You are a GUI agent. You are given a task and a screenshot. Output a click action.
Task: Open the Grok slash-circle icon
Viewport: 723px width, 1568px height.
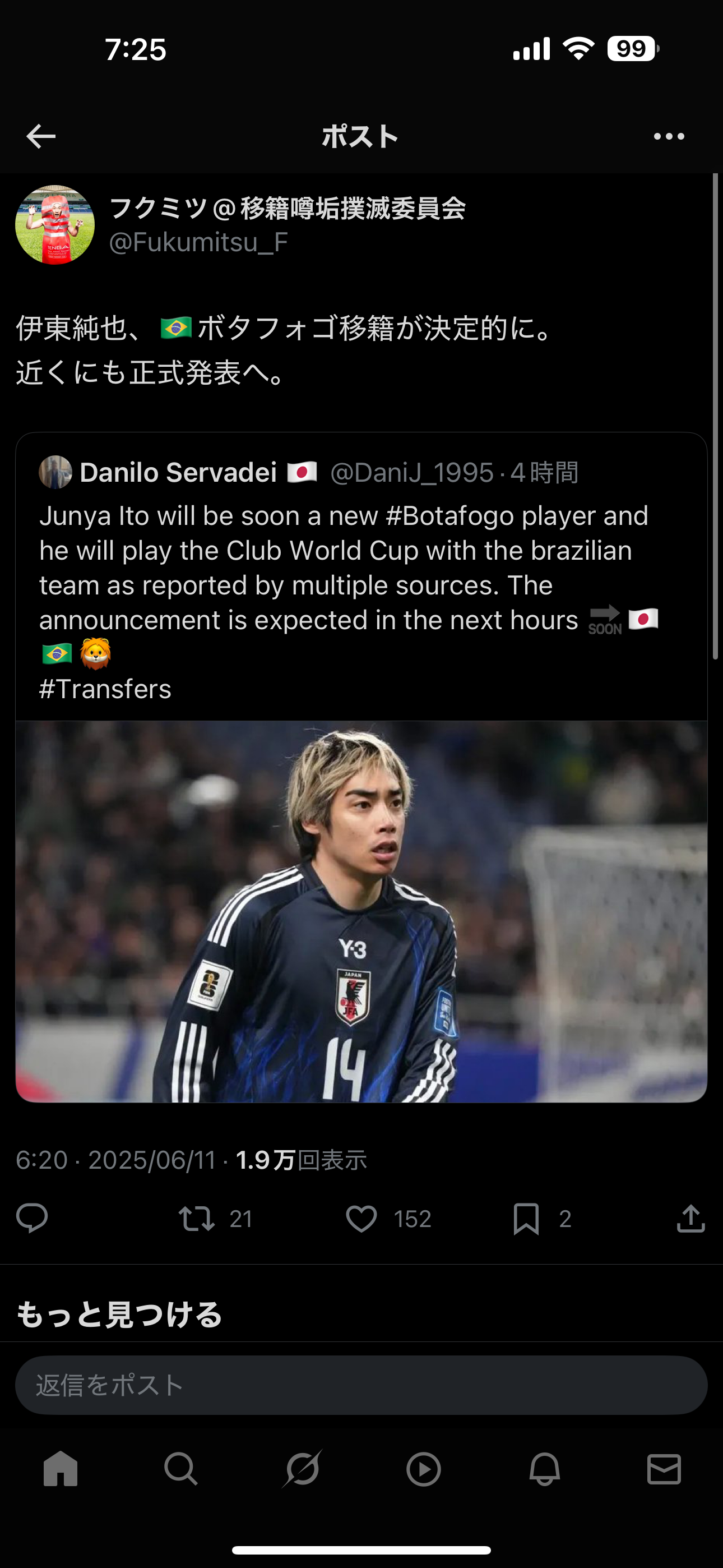tap(303, 1469)
